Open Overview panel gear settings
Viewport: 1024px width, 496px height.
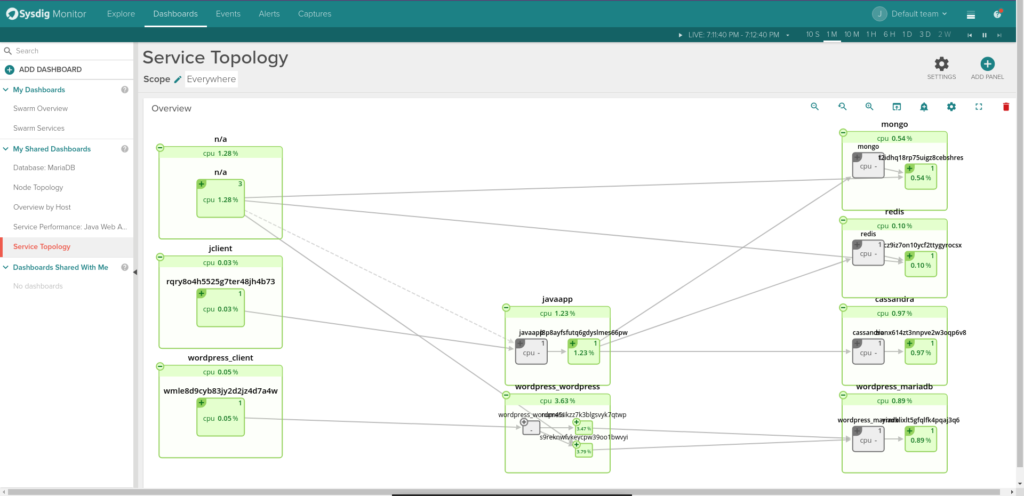pyautogui.click(x=952, y=106)
